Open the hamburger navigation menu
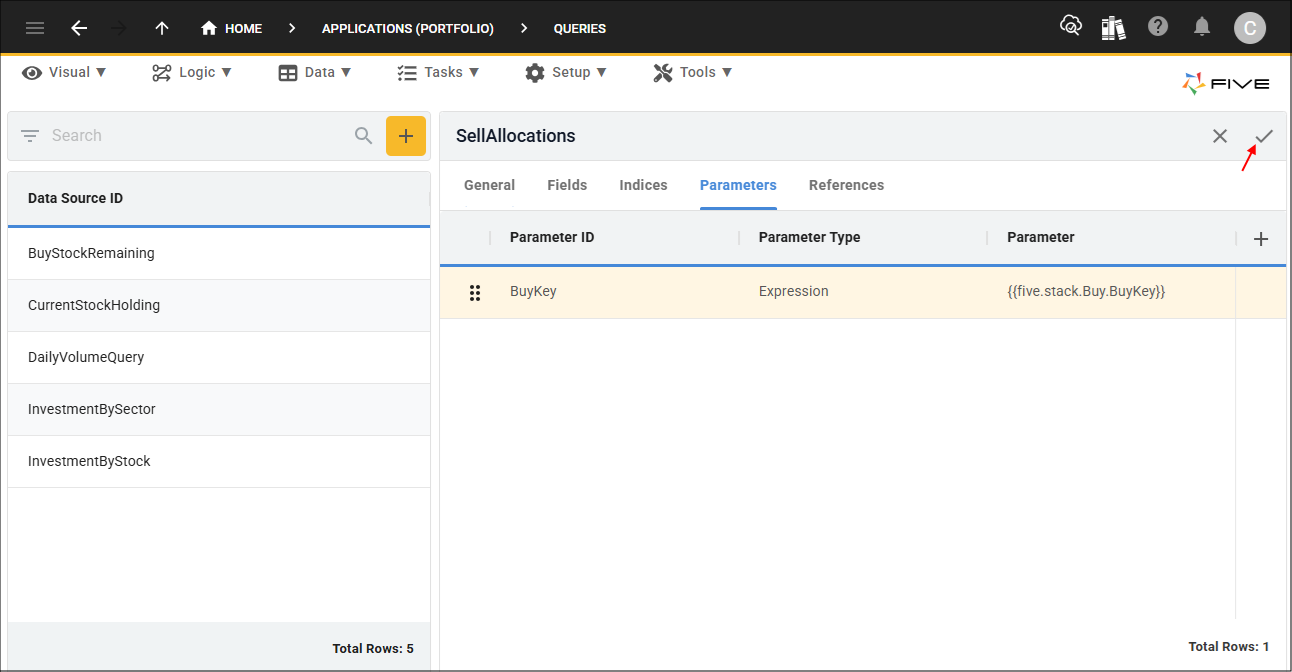This screenshot has width=1292, height=672. [x=35, y=28]
